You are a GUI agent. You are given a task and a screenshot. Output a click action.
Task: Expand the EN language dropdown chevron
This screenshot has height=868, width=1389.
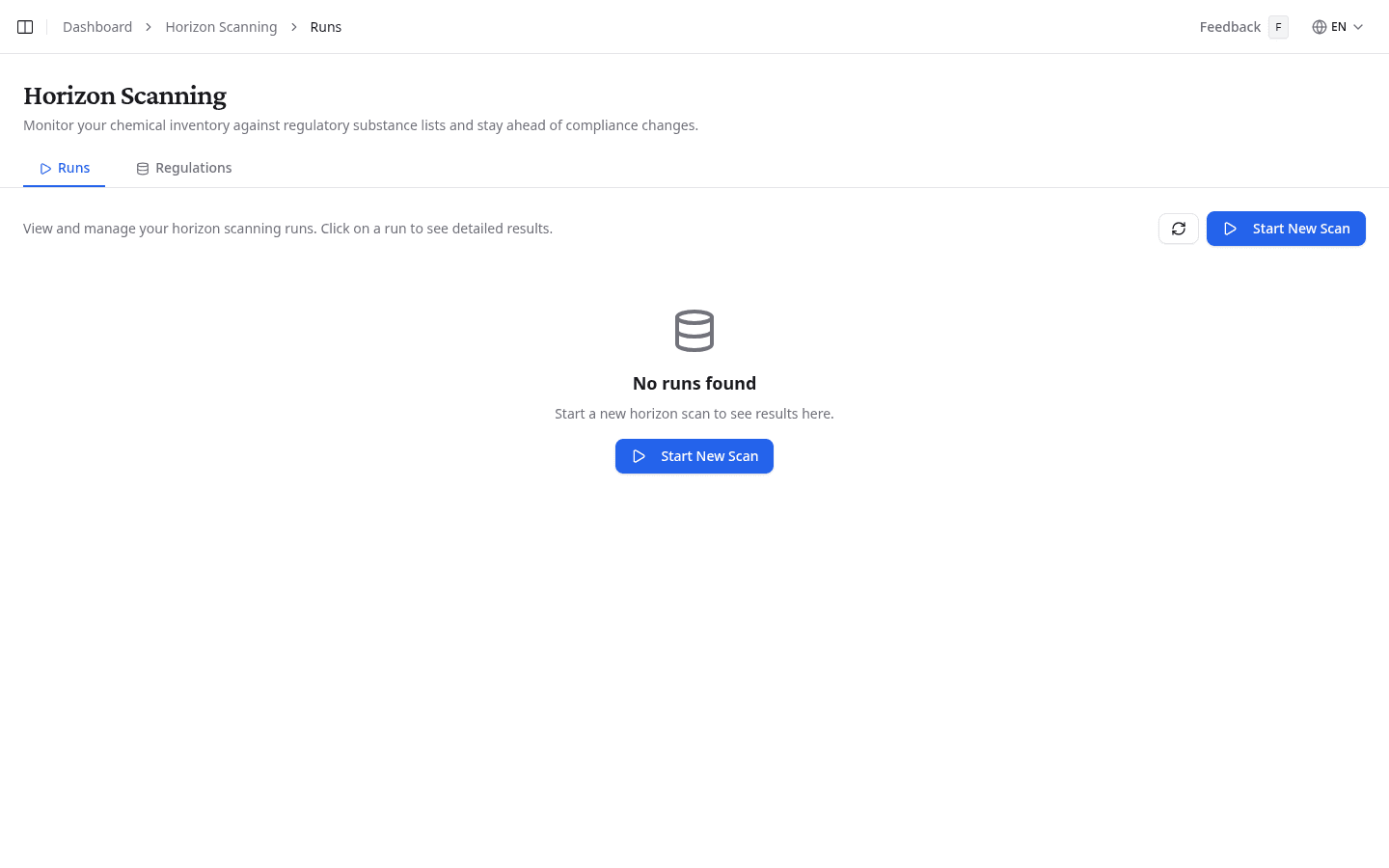point(1358,27)
